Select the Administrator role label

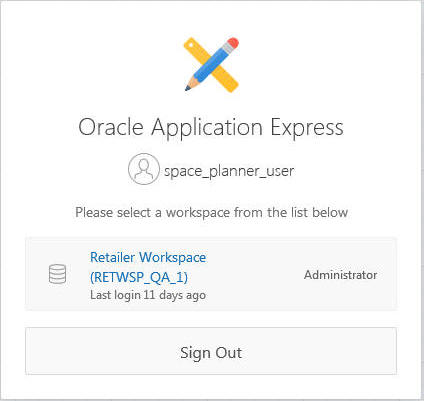341,275
